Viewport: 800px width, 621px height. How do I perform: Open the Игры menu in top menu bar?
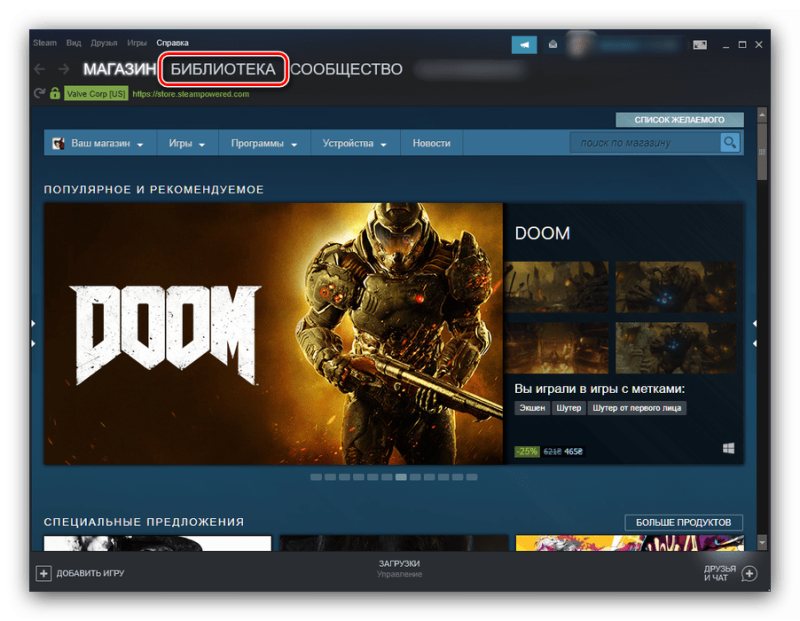click(x=137, y=43)
